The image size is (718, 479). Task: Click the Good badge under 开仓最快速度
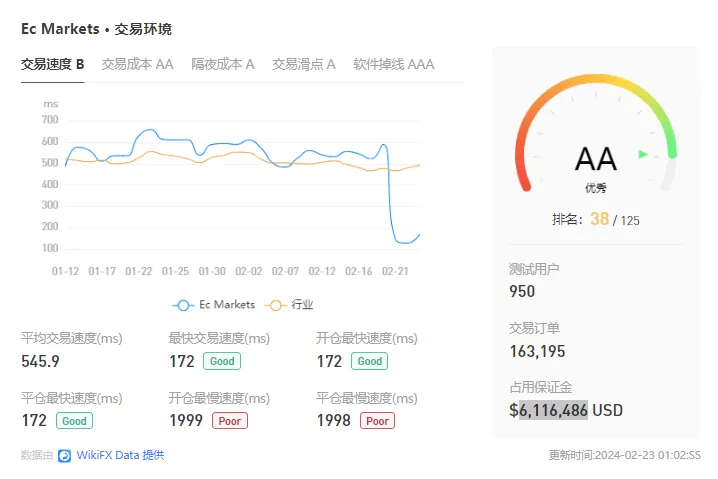[x=370, y=361]
